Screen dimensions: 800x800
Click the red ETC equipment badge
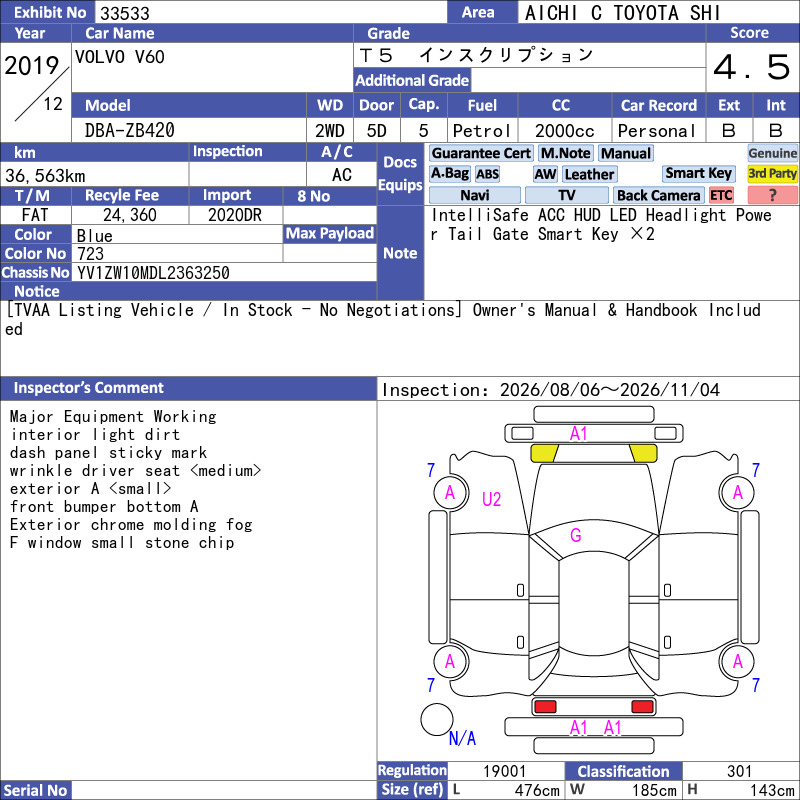tap(721, 195)
